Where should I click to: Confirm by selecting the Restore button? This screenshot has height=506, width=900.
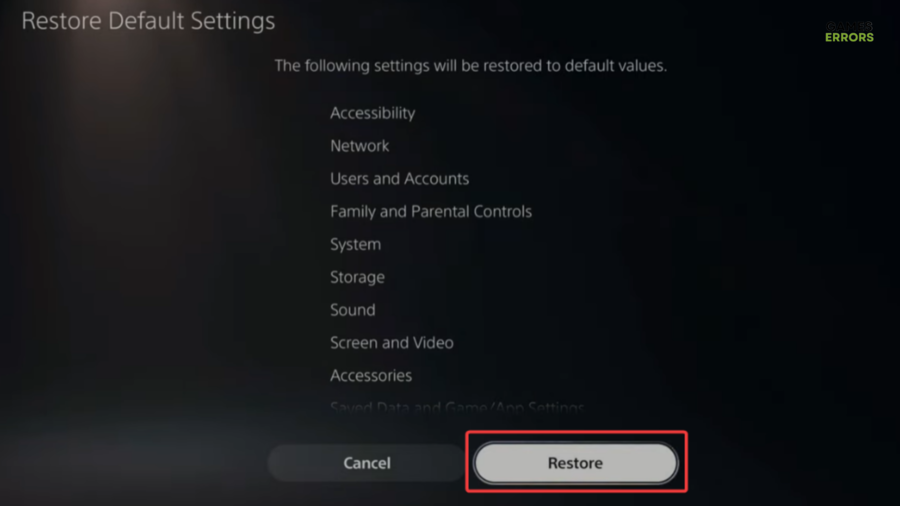(576, 462)
